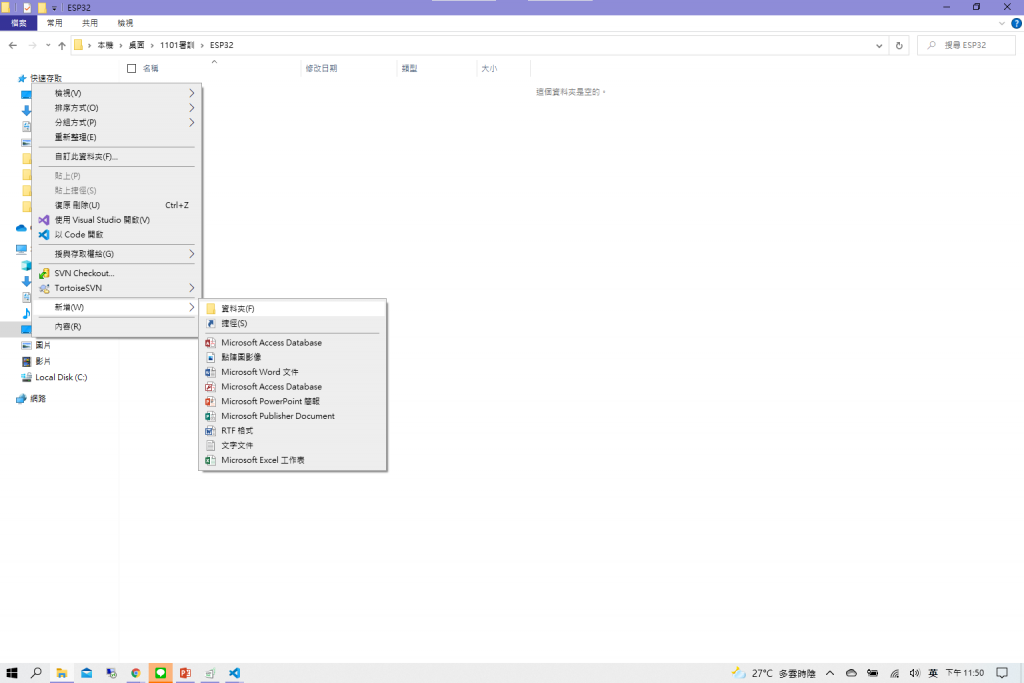Go to 本機 in breadcrumb

pos(105,45)
